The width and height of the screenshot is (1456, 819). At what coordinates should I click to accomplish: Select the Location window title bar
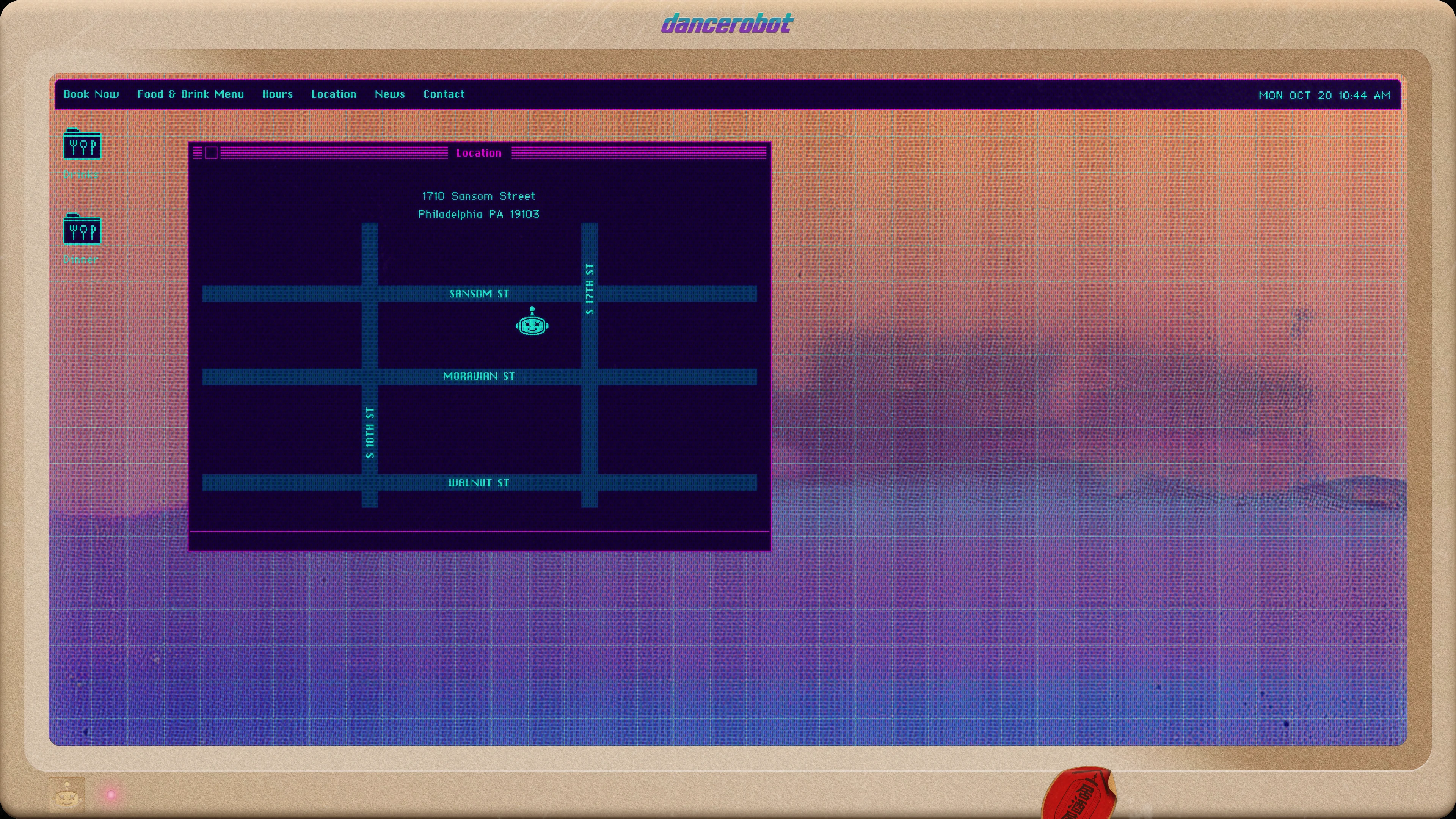tap(479, 152)
